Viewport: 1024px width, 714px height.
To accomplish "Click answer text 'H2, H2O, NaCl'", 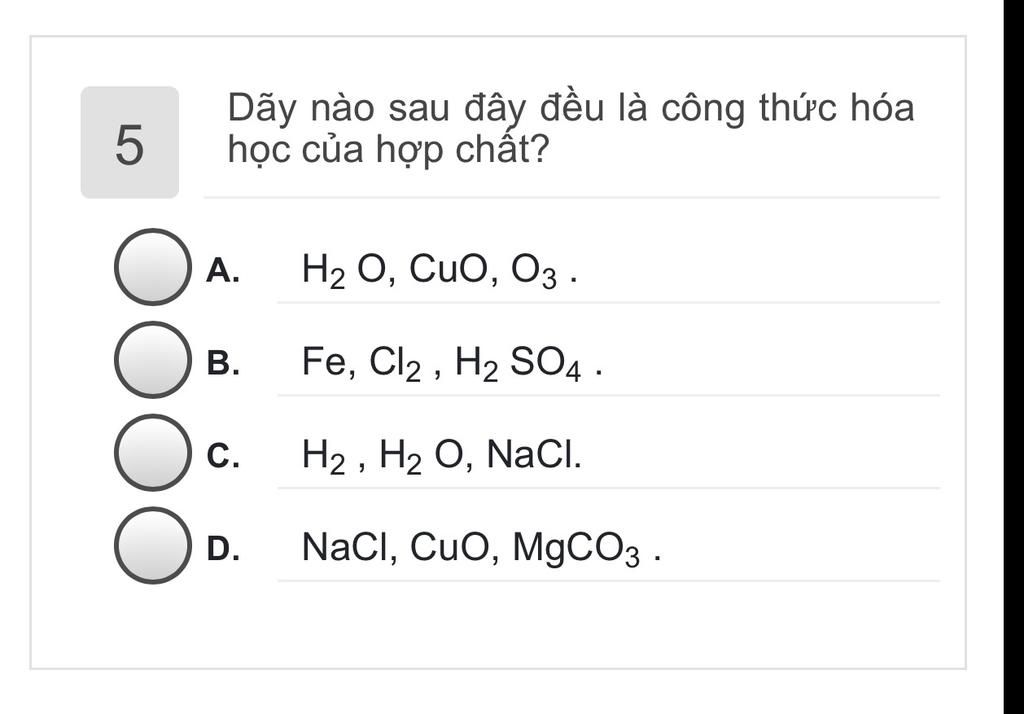I will pos(441,456).
